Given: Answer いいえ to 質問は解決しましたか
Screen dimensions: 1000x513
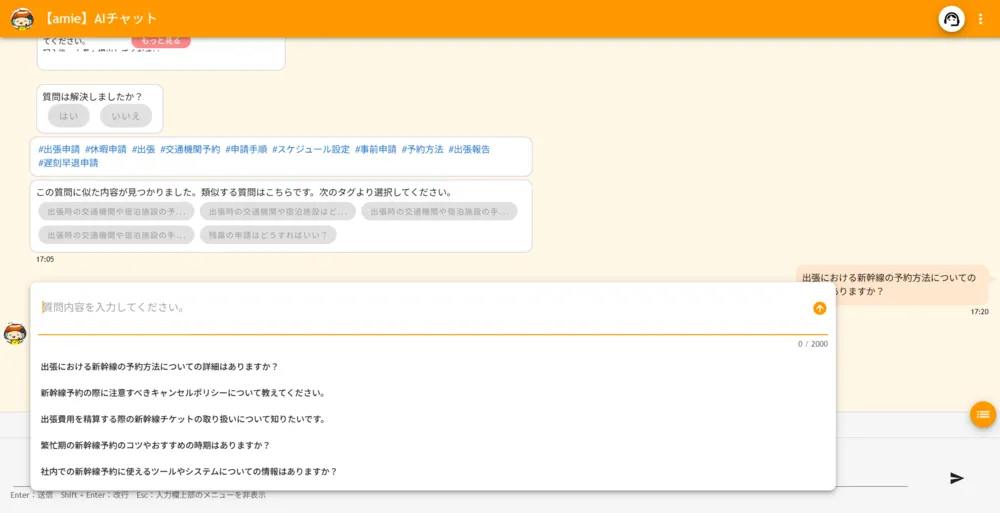Looking at the screenshot, I should 126,116.
